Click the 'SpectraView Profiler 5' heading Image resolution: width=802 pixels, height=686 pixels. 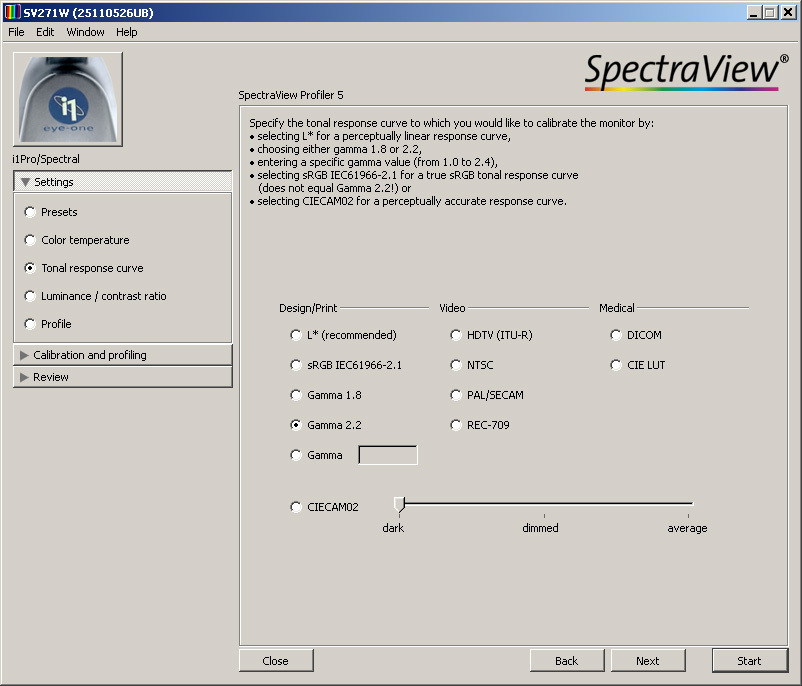click(x=291, y=95)
